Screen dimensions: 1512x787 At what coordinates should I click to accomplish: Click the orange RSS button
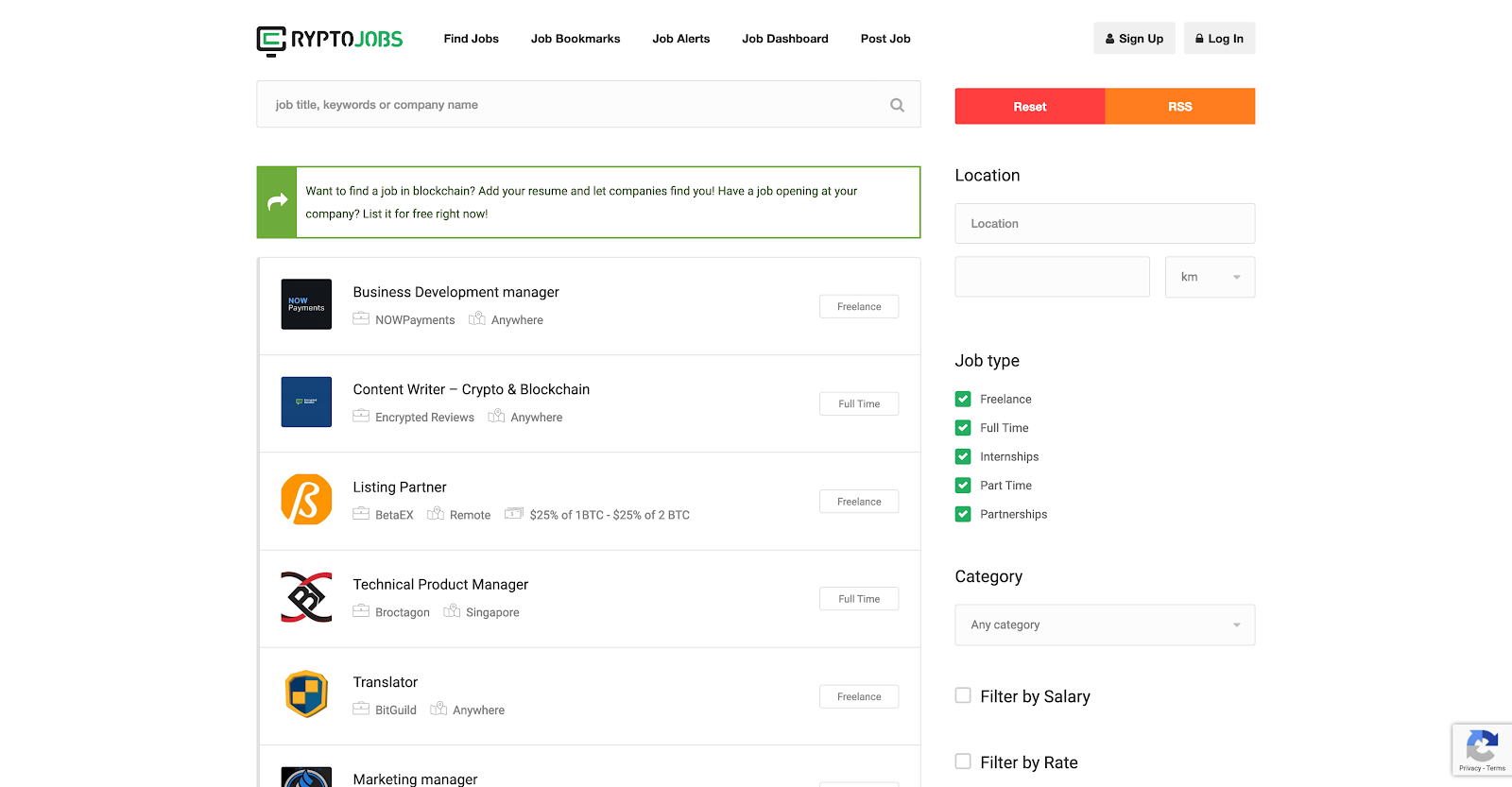1180,107
